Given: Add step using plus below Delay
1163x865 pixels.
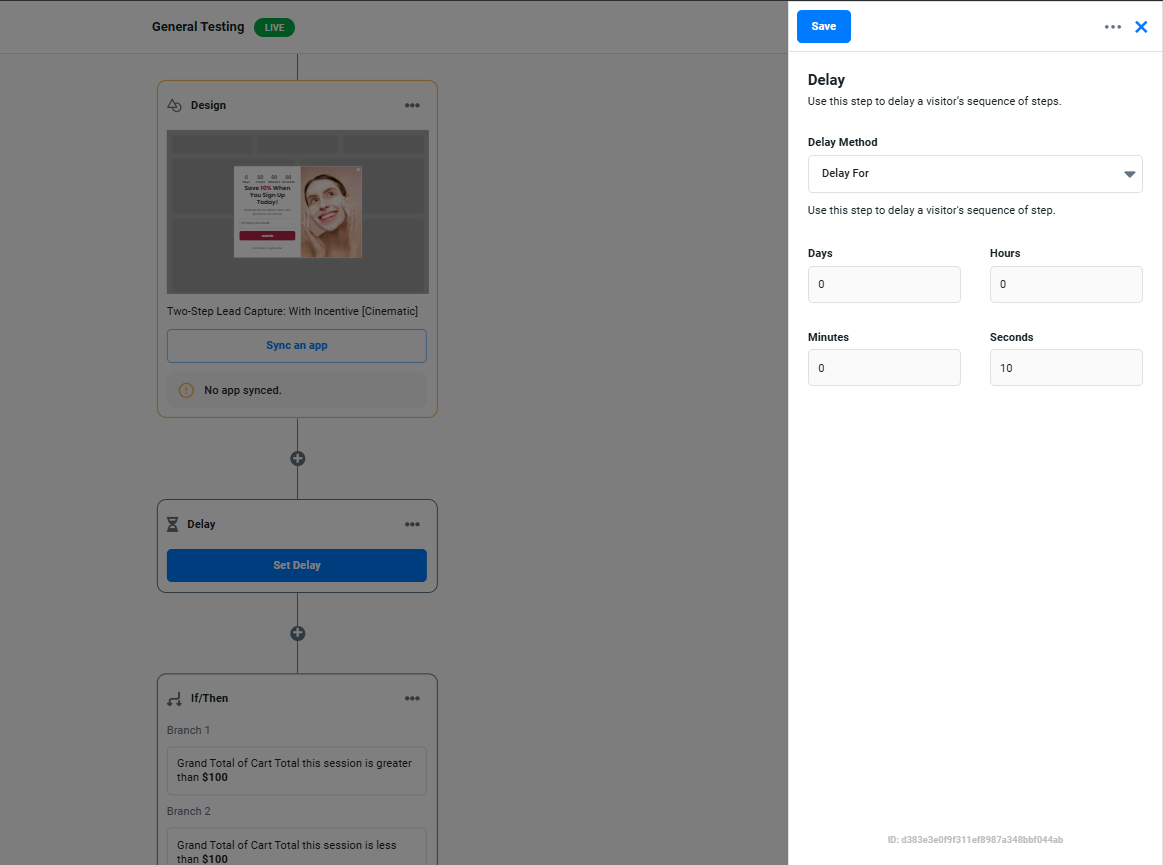Looking at the screenshot, I should point(297,633).
